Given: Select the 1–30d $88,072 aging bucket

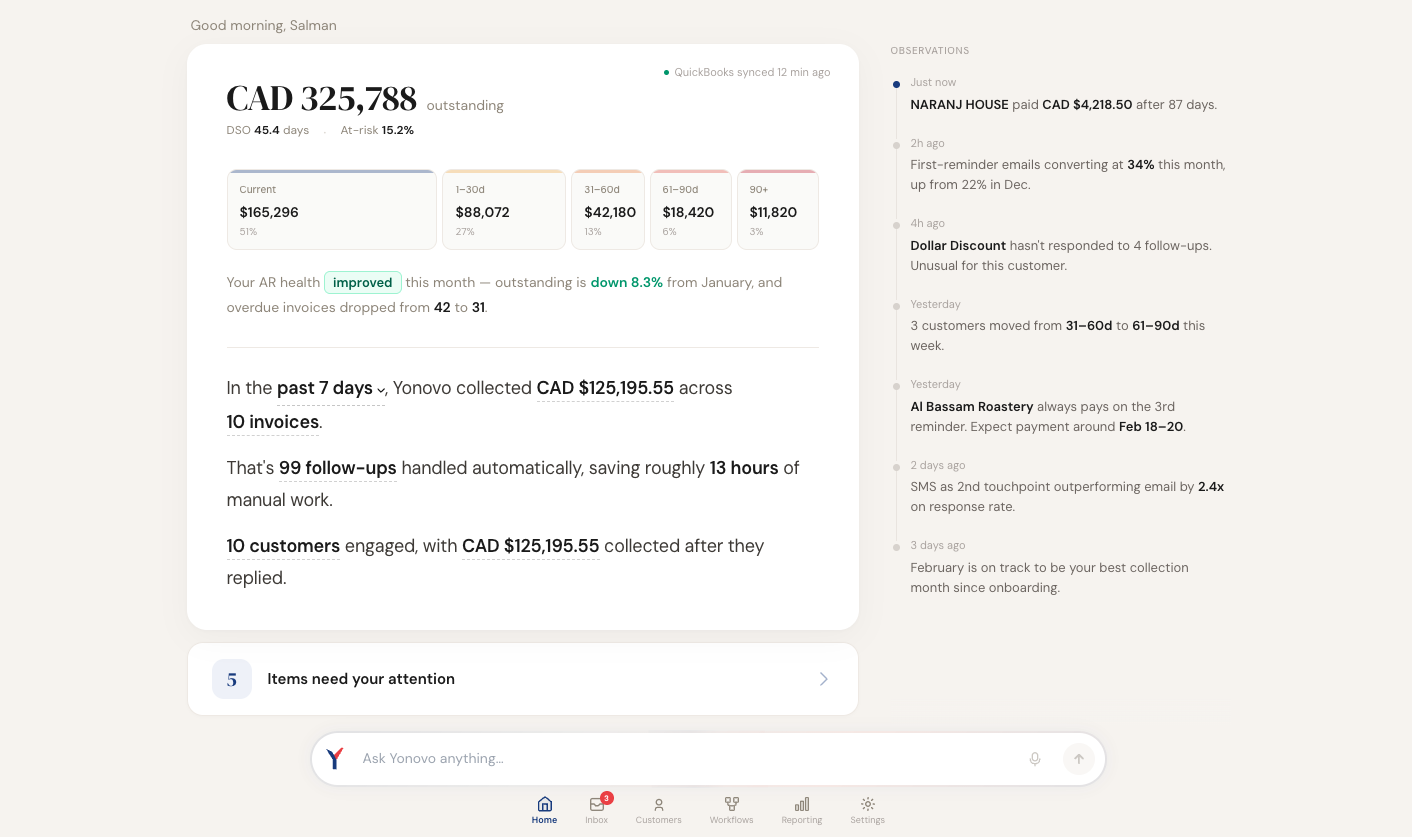Looking at the screenshot, I should click(504, 209).
